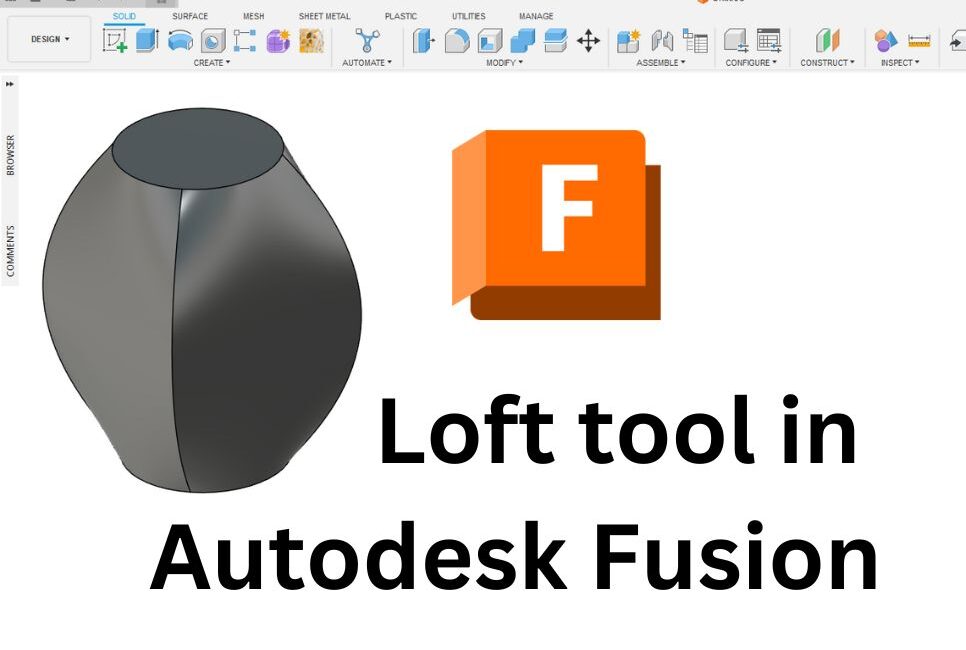Open the AUTOMATE dropdown menu
966x650 pixels.
pos(367,63)
